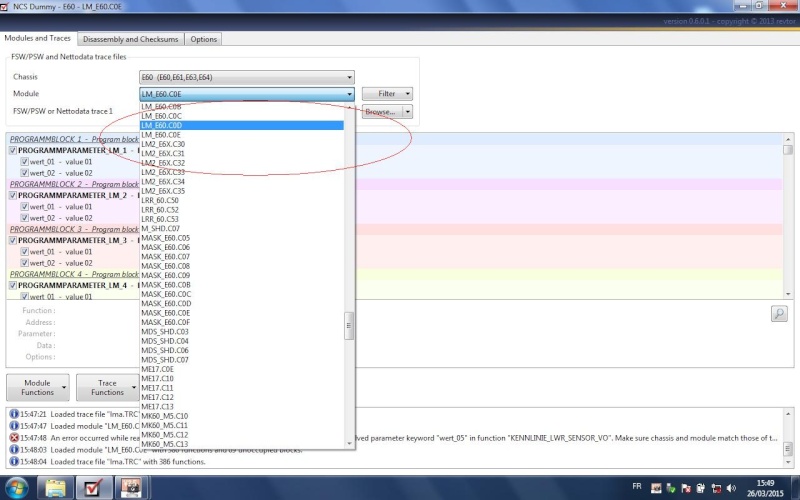800x500 pixels.
Task: Open the Browse button dropdown arrow
Action: click(x=407, y=111)
